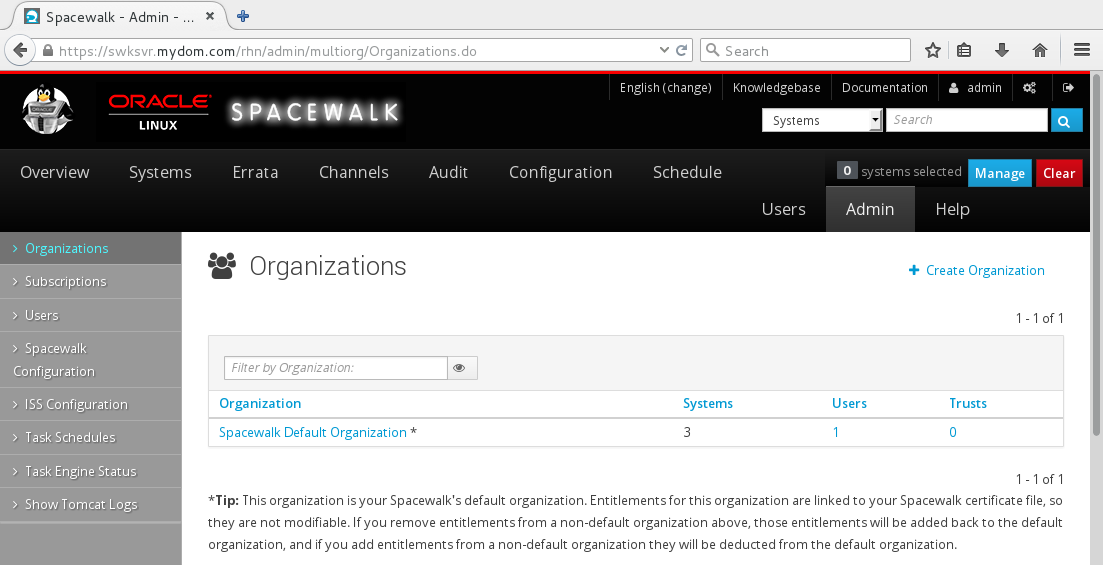
Task: Open Show Tomcat Logs in the sidebar
Action: (x=91, y=504)
